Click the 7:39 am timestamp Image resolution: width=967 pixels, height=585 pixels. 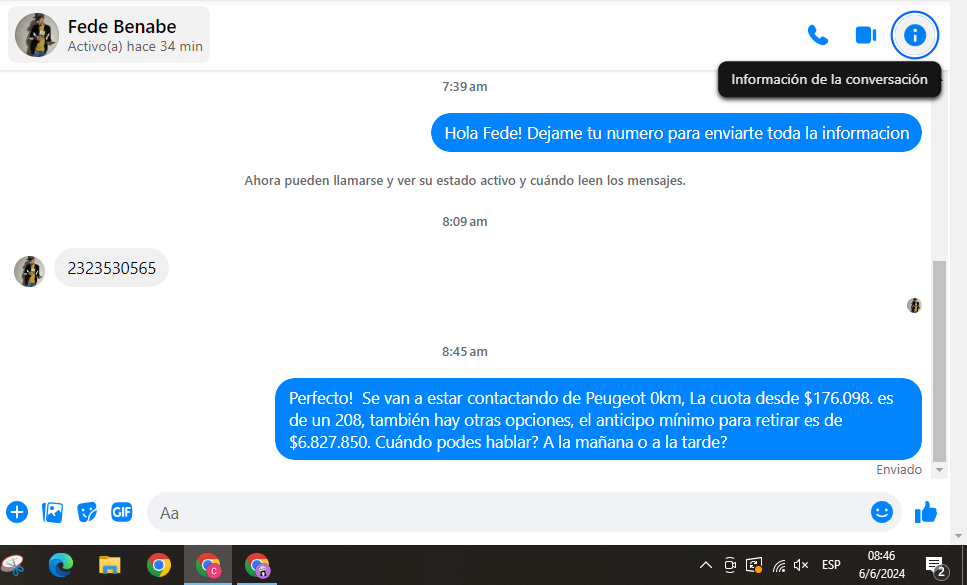coord(464,87)
